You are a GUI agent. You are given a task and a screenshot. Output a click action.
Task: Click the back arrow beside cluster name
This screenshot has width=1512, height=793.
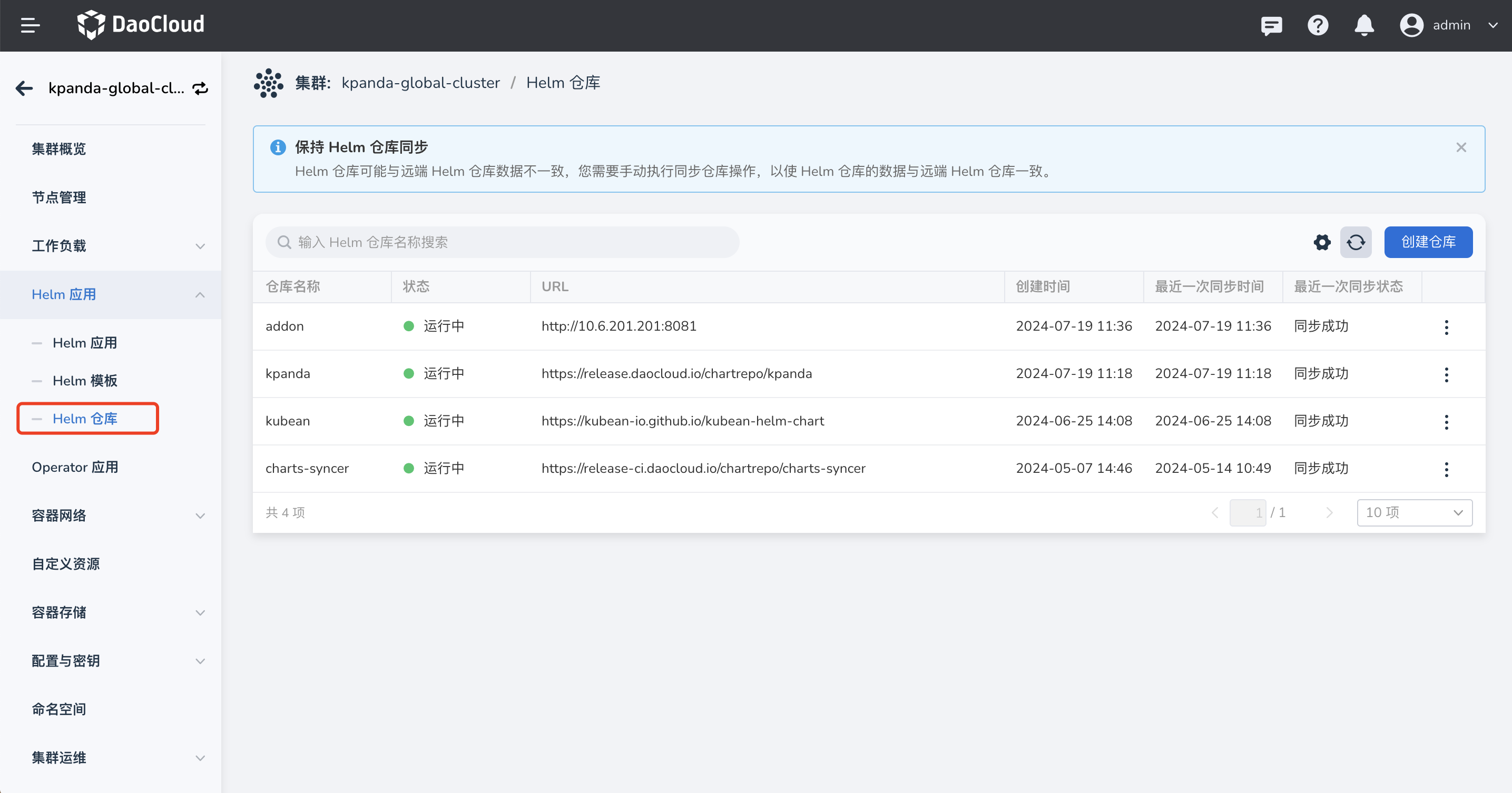24,88
